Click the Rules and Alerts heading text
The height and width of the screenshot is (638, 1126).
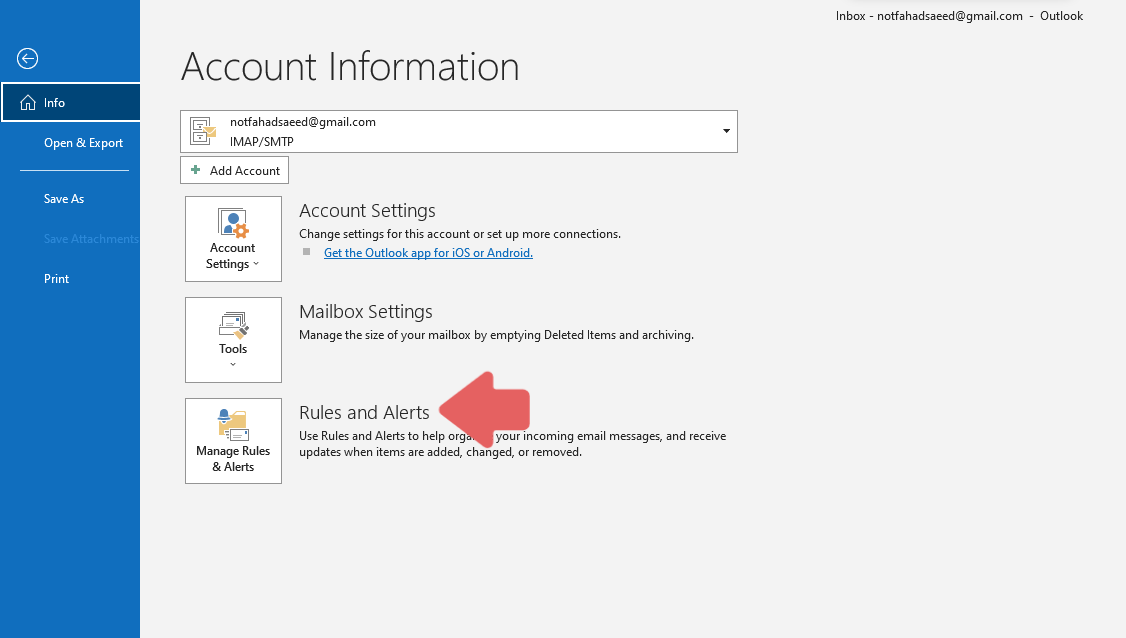coord(364,412)
